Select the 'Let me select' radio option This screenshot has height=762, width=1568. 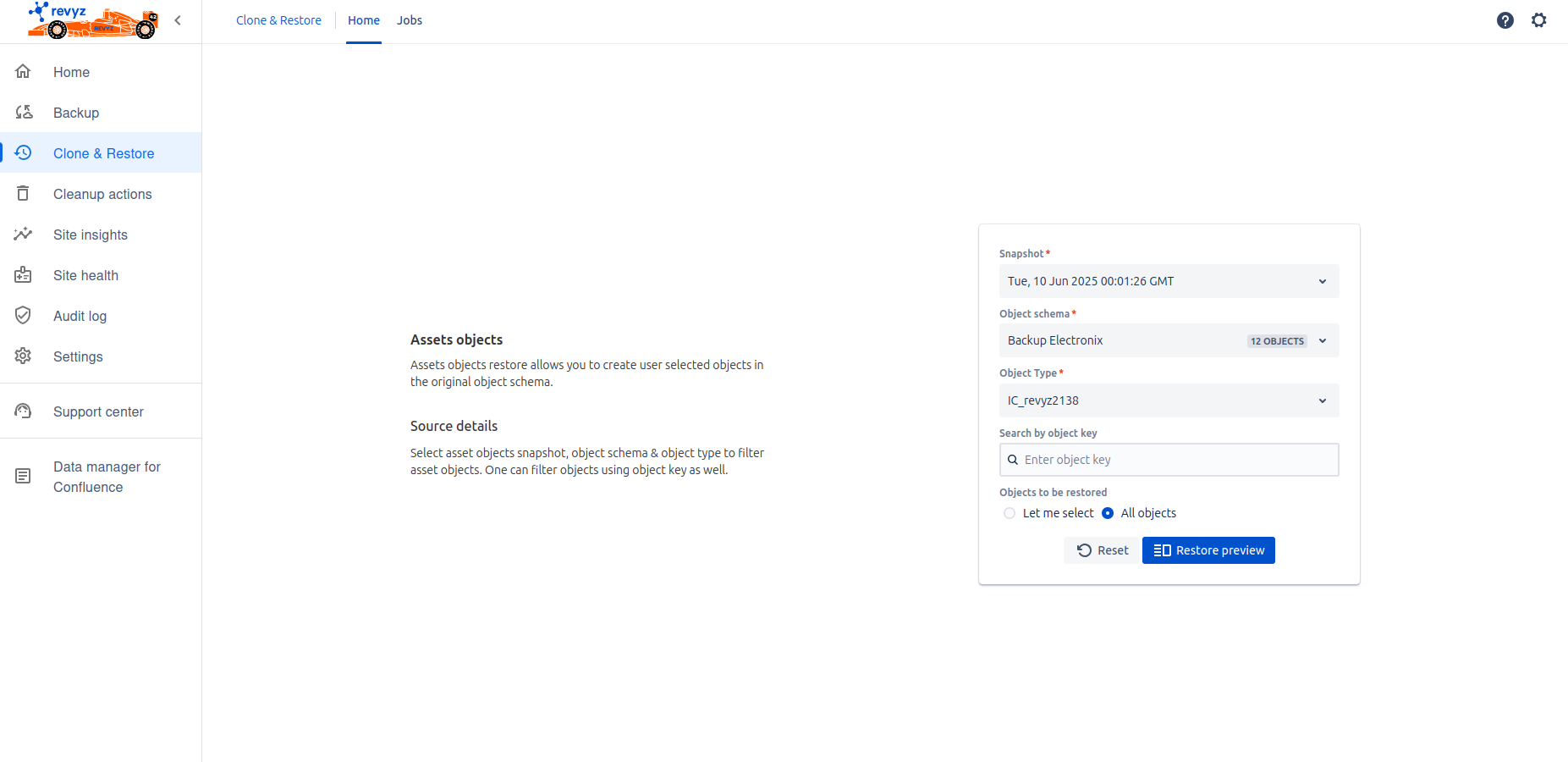tap(1010, 513)
